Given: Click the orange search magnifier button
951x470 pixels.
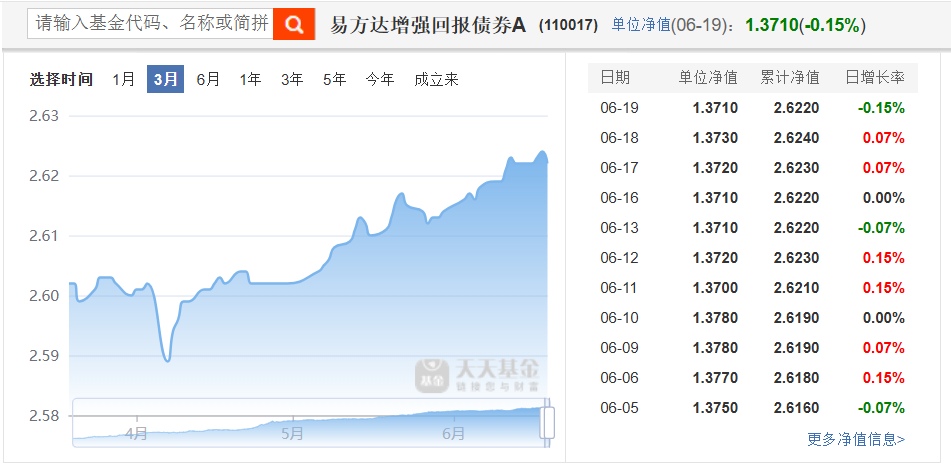Looking at the screenshot, I should [x=294, y=24].
